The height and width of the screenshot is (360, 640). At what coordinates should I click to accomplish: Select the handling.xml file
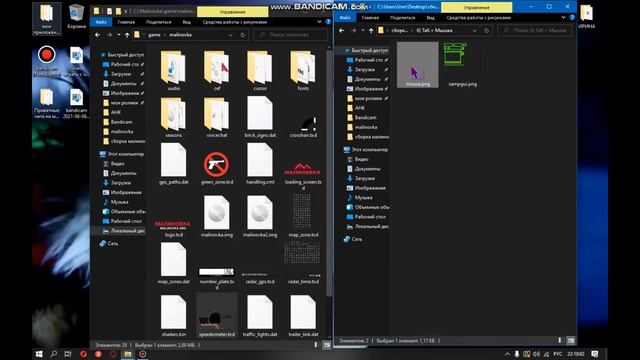(x=260, y=164)
